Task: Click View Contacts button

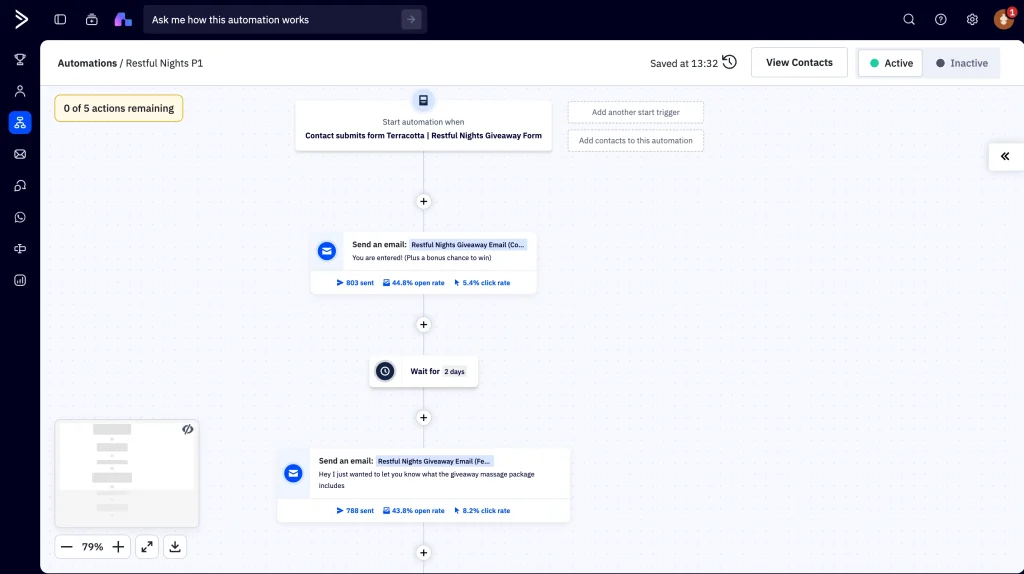Action: (799, 63)
